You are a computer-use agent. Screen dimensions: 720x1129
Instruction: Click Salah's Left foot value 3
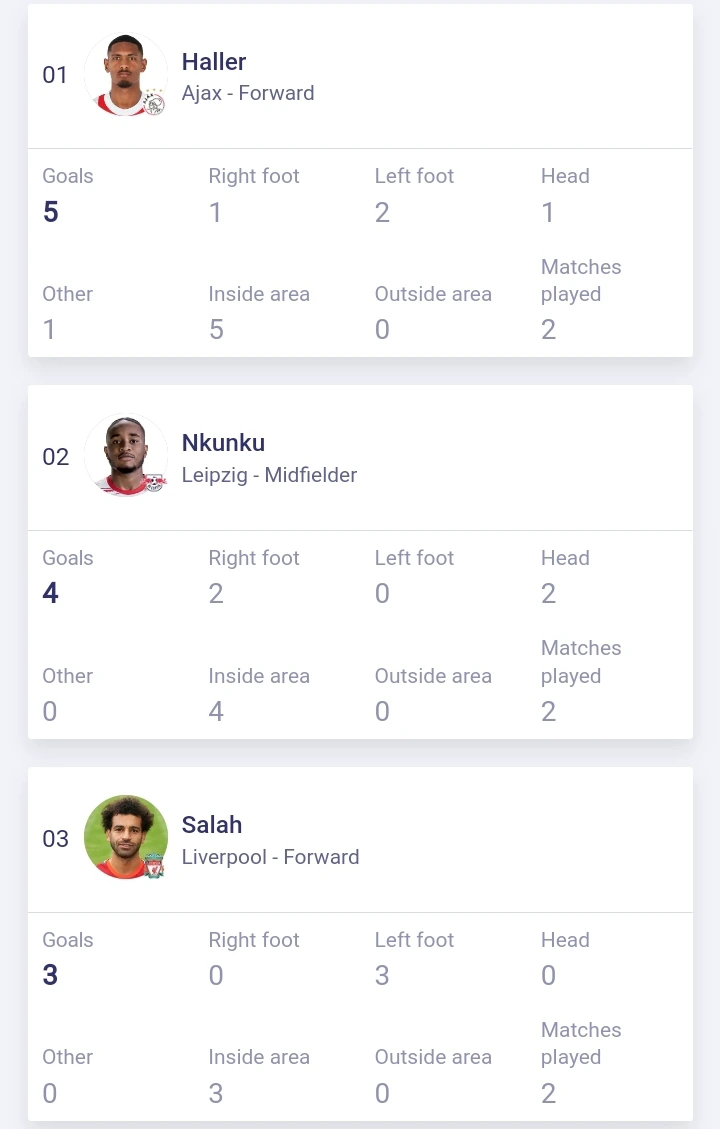[382, 976]
